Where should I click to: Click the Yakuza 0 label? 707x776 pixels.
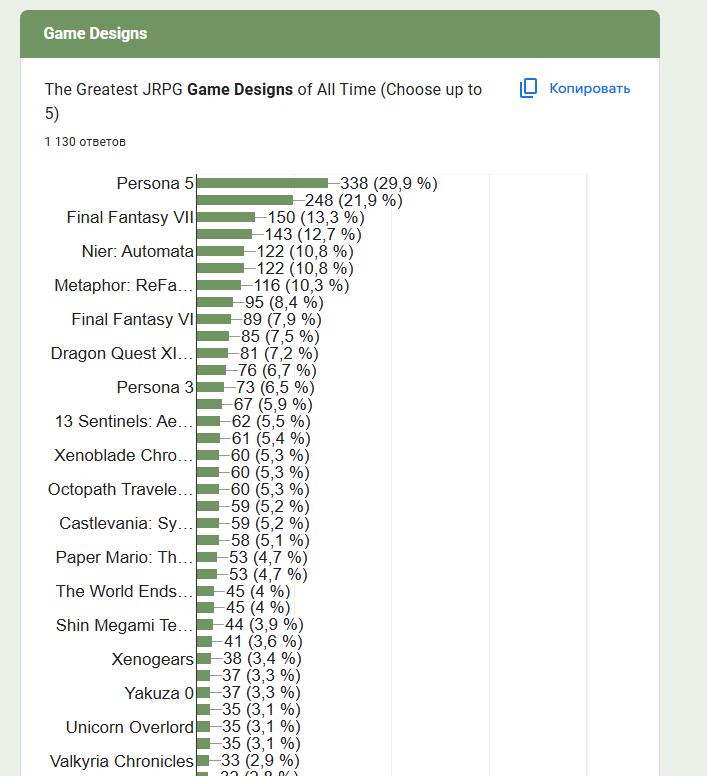coord(159,693)
